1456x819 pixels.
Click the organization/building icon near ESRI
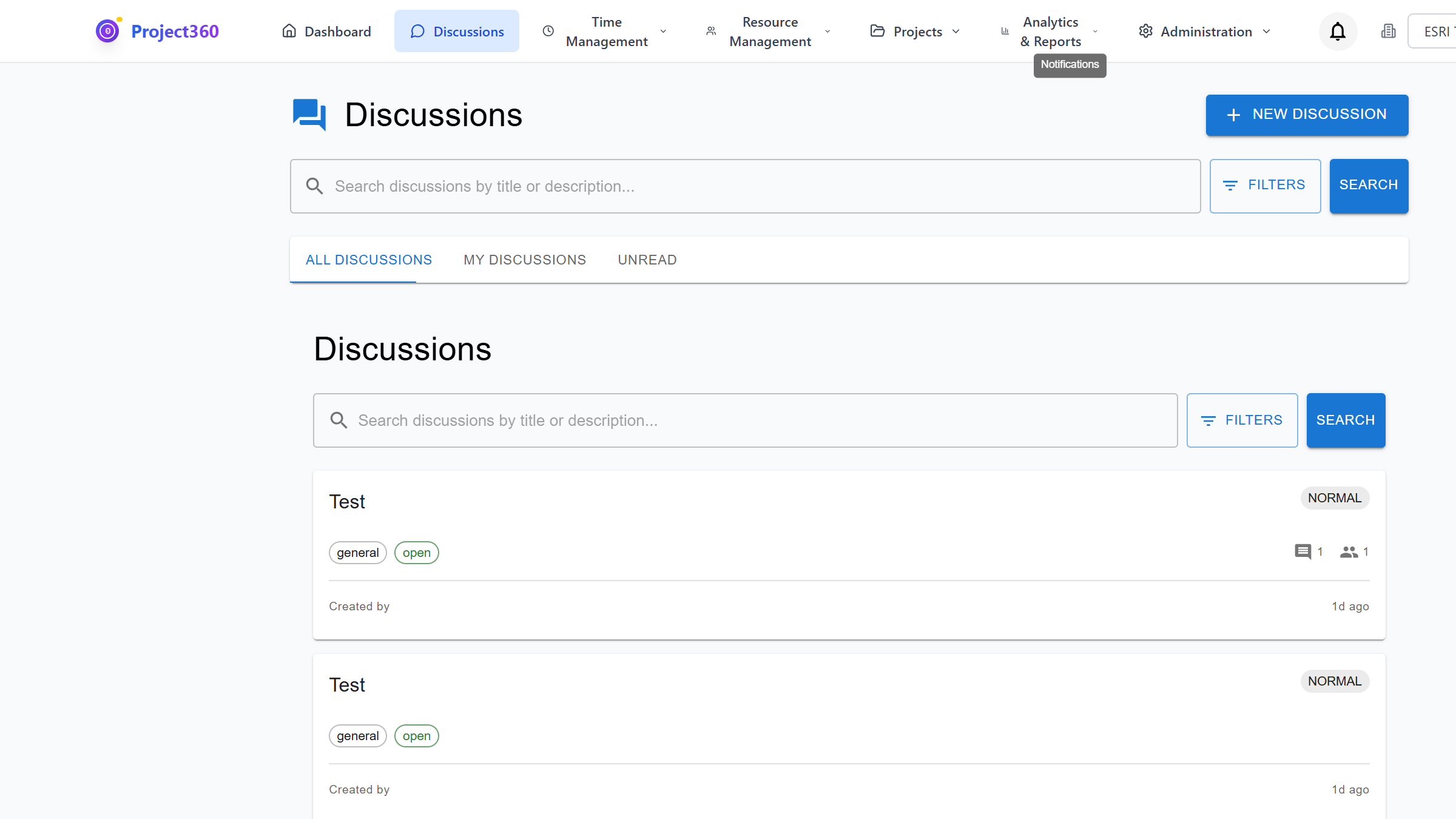[x=1389, y=31]
